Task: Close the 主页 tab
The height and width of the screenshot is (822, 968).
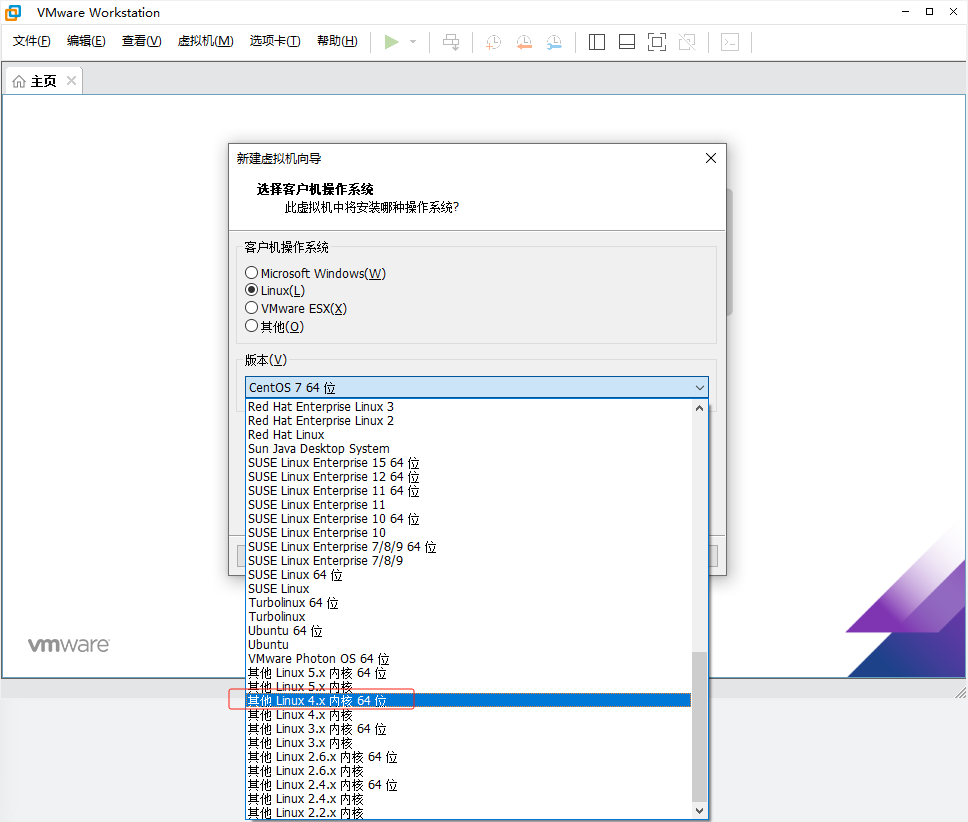Action: pos(72,81)
